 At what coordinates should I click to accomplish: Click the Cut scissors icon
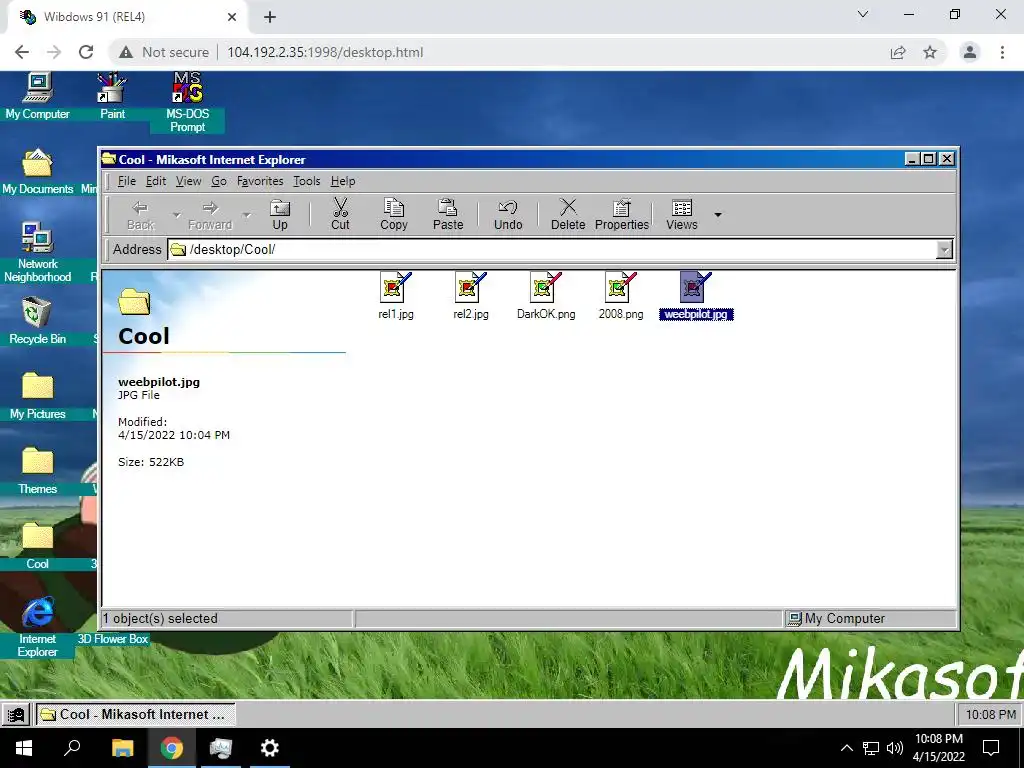340,215
